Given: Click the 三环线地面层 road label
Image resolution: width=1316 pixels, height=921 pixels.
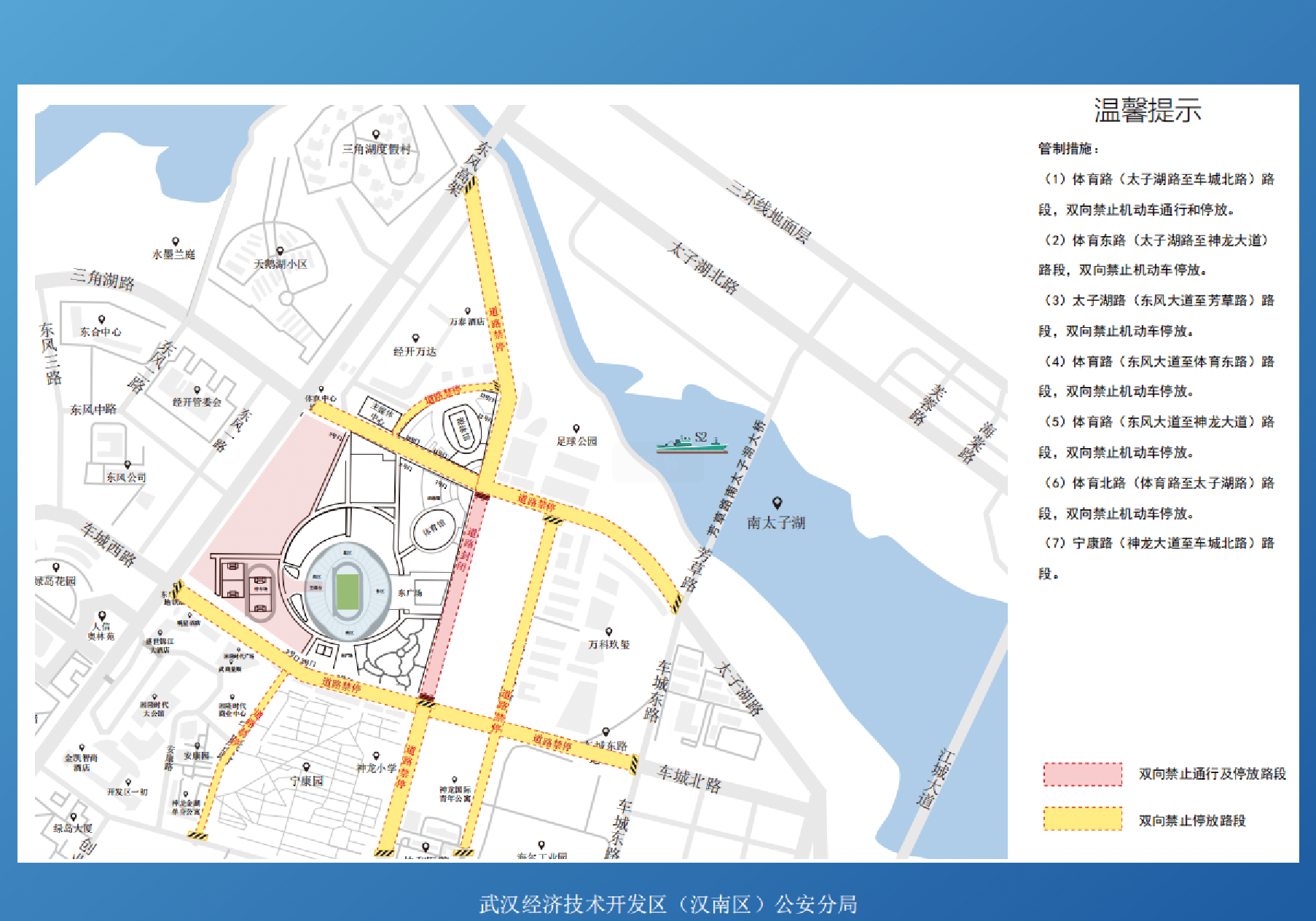Looking at the screenshot, I should pos(768,211).
